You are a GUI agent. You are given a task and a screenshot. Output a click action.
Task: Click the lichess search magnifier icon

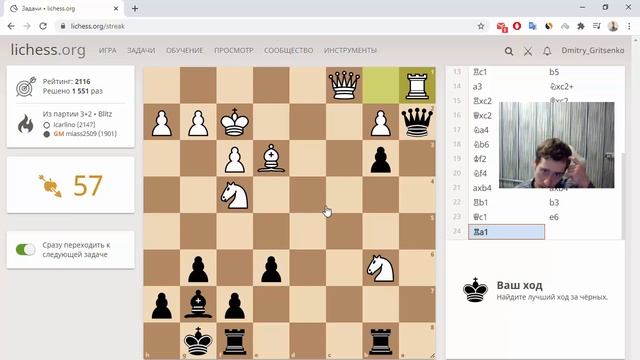tap(509, 51)
